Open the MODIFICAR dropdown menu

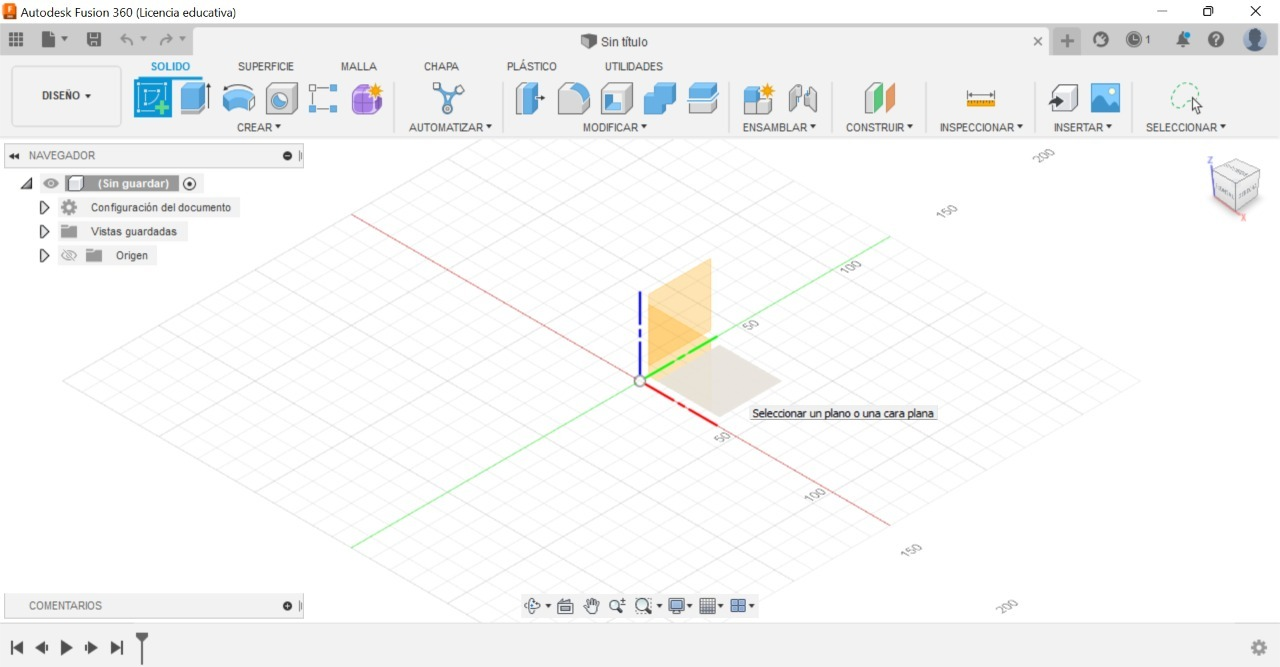pyautogui.click(x=615, y=127)
